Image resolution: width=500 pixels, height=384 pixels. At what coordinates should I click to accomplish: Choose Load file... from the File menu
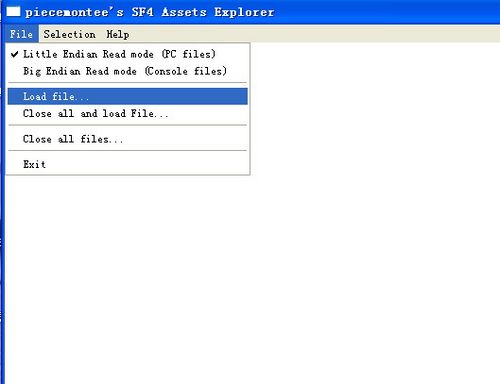pyautogui.click(x=127, y=96)
